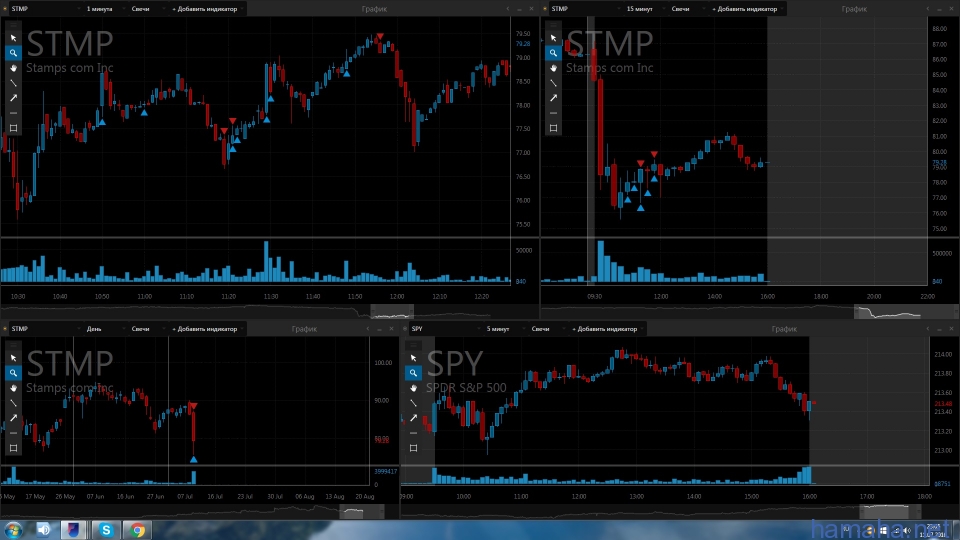Activate zoom tool in STMP 15-minute chart

[x=553, y=53]
